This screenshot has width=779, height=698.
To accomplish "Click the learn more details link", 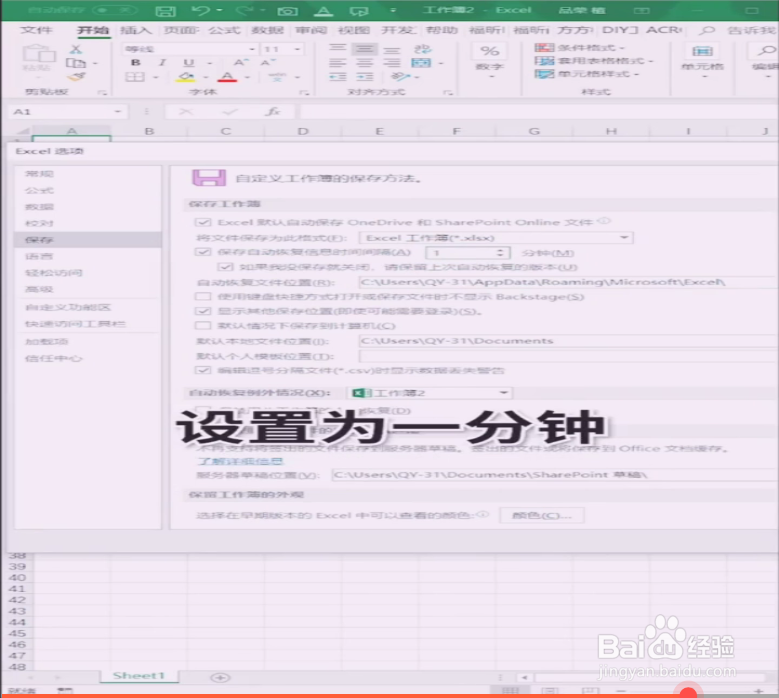I will click(240, 461).
